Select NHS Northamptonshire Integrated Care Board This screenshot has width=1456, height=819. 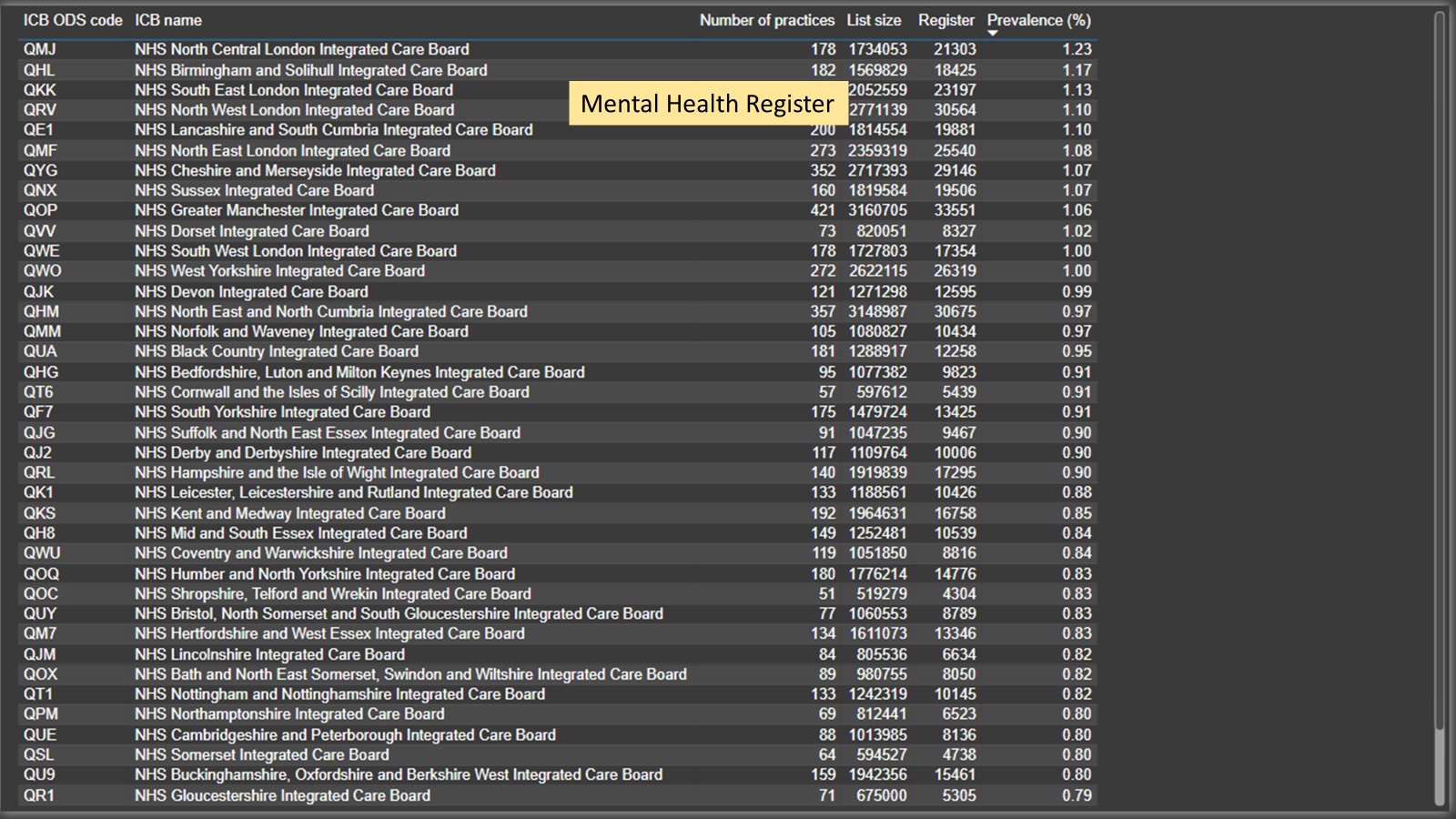tap(290, 714)
